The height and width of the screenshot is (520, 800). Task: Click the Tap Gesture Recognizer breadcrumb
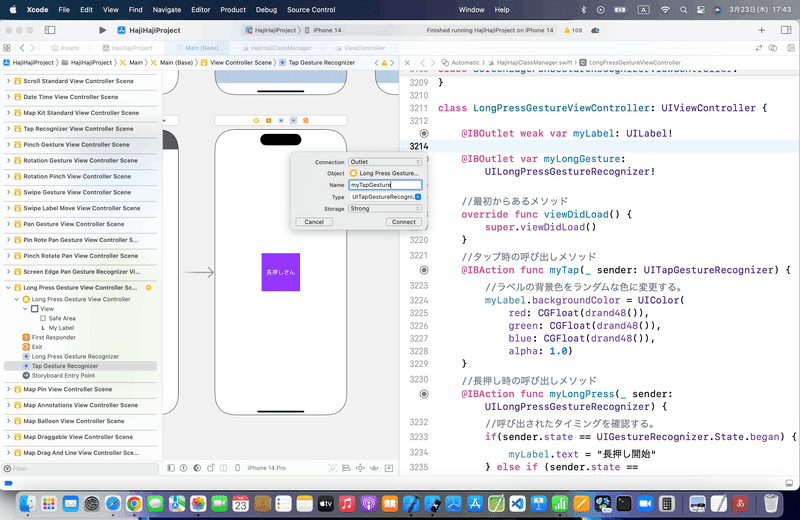pos(317,63)
